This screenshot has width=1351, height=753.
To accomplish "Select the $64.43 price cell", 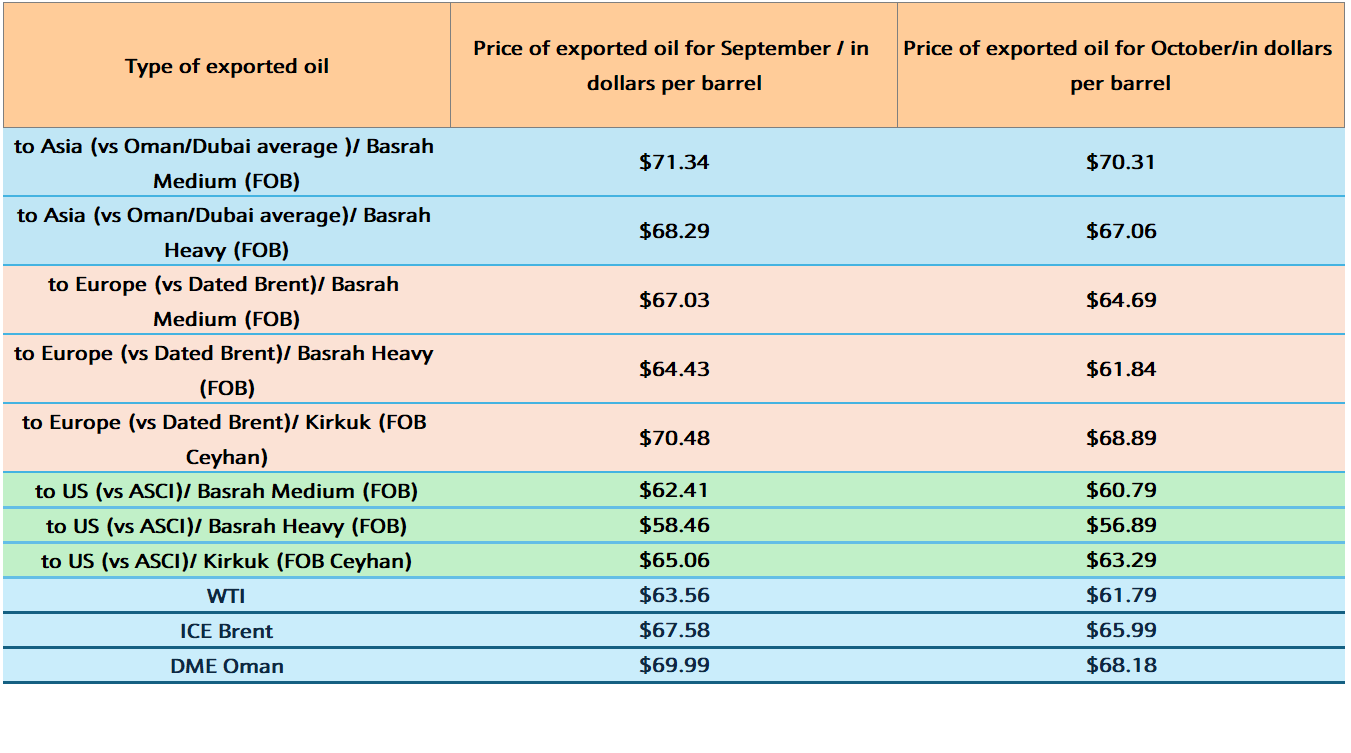I will (x=674, y=369).
